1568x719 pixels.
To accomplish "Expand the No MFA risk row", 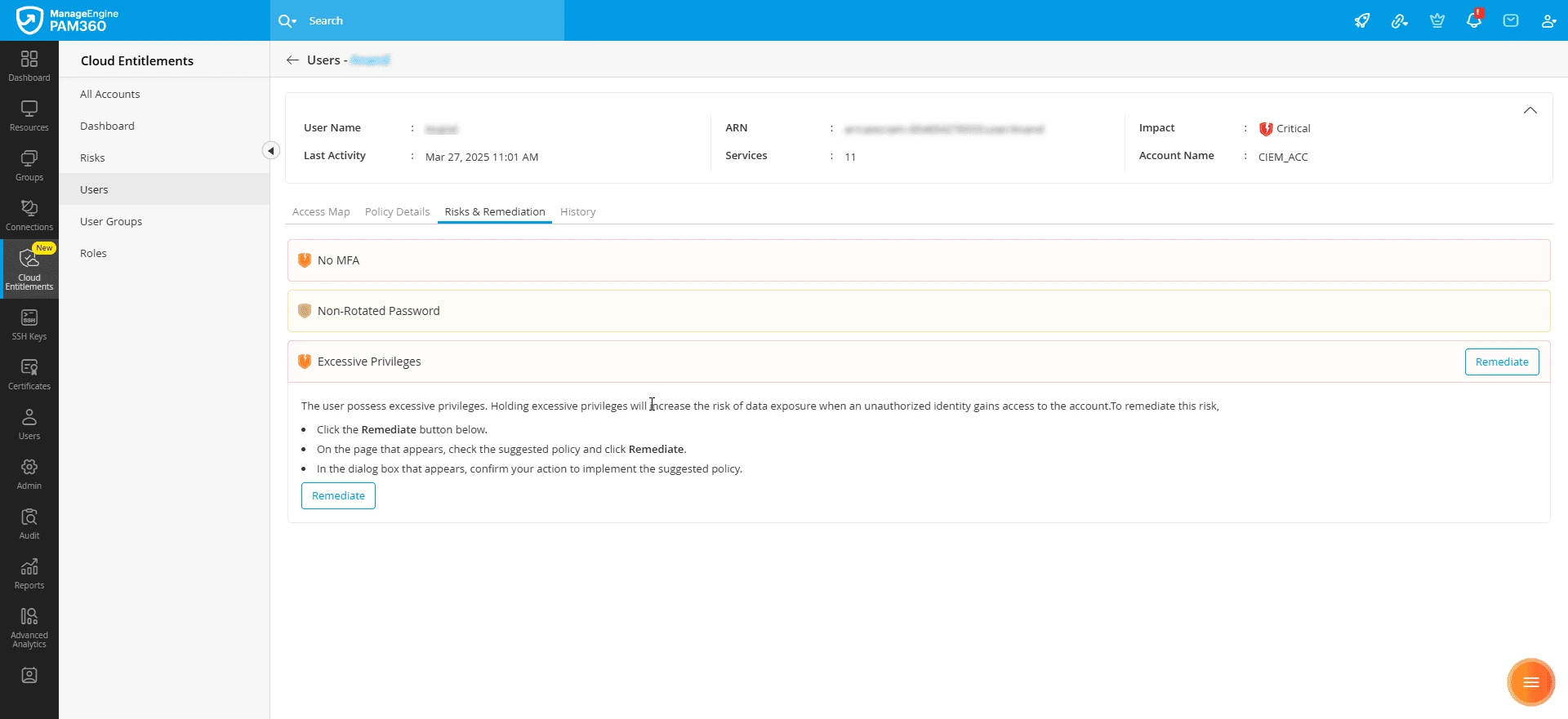I will click(x=919, y=260).
